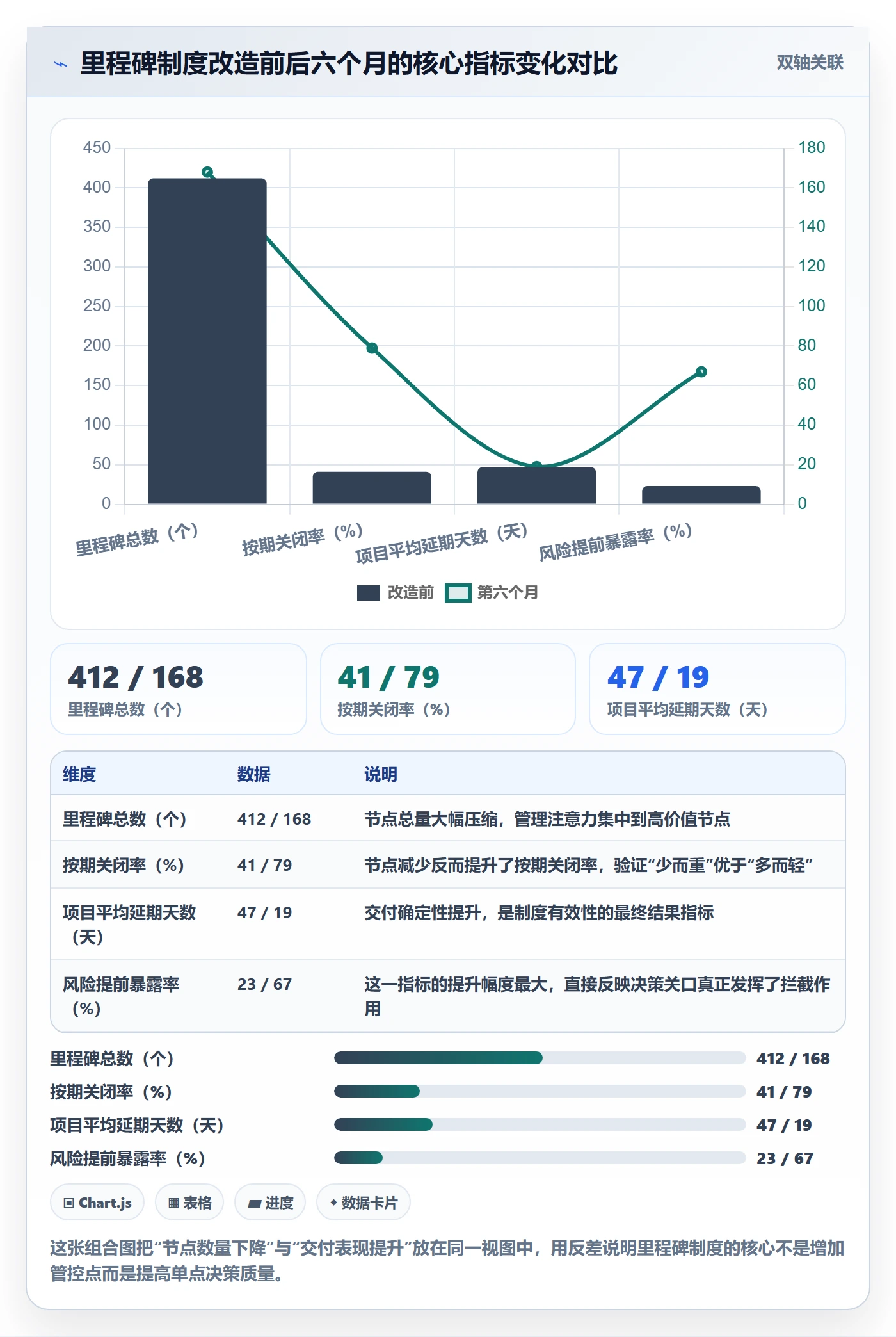Select the tall 里程碑总数 bar in the chart
The height and width of the screenshot is (1337, 896).
207,341
